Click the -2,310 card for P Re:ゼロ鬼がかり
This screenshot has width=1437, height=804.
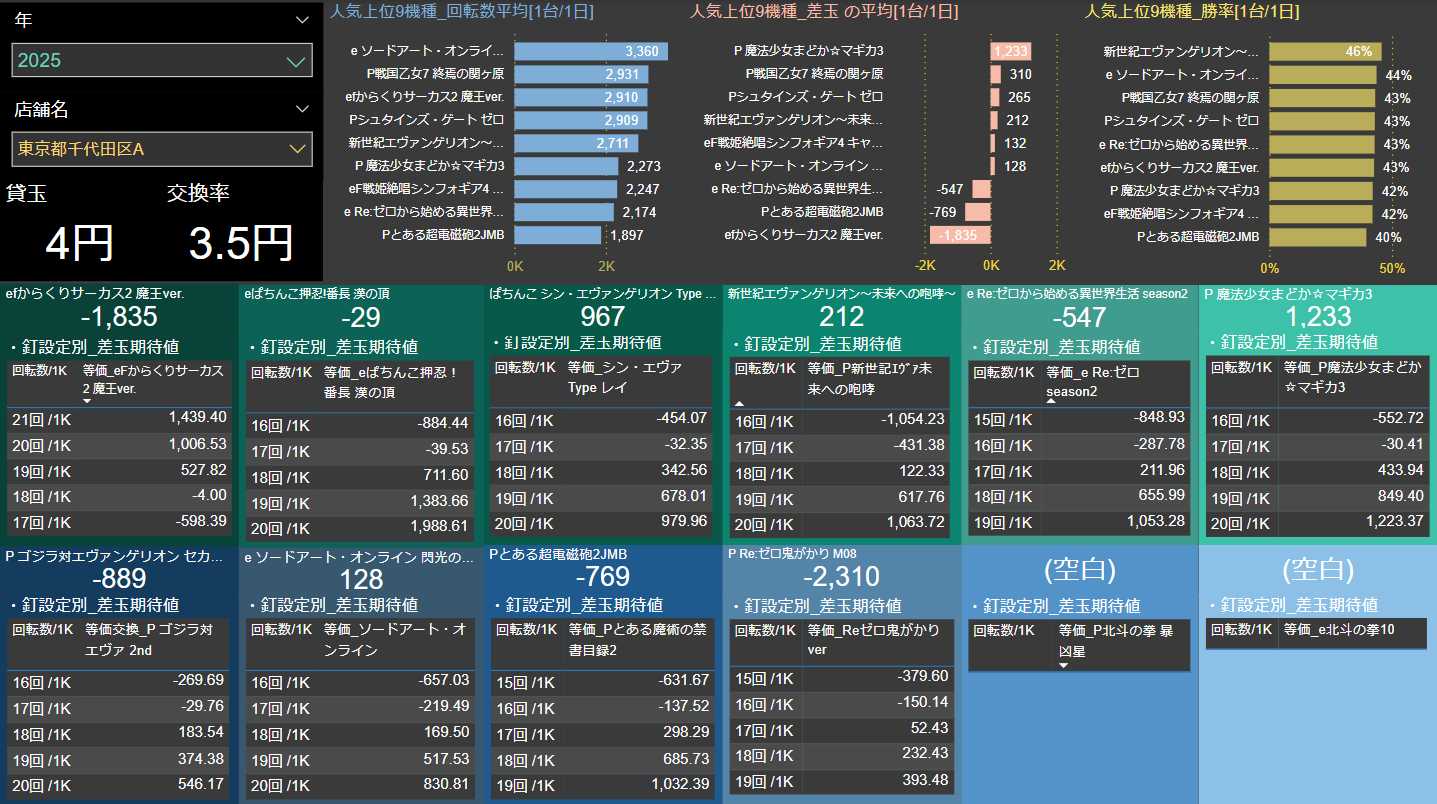coord(841,576)
